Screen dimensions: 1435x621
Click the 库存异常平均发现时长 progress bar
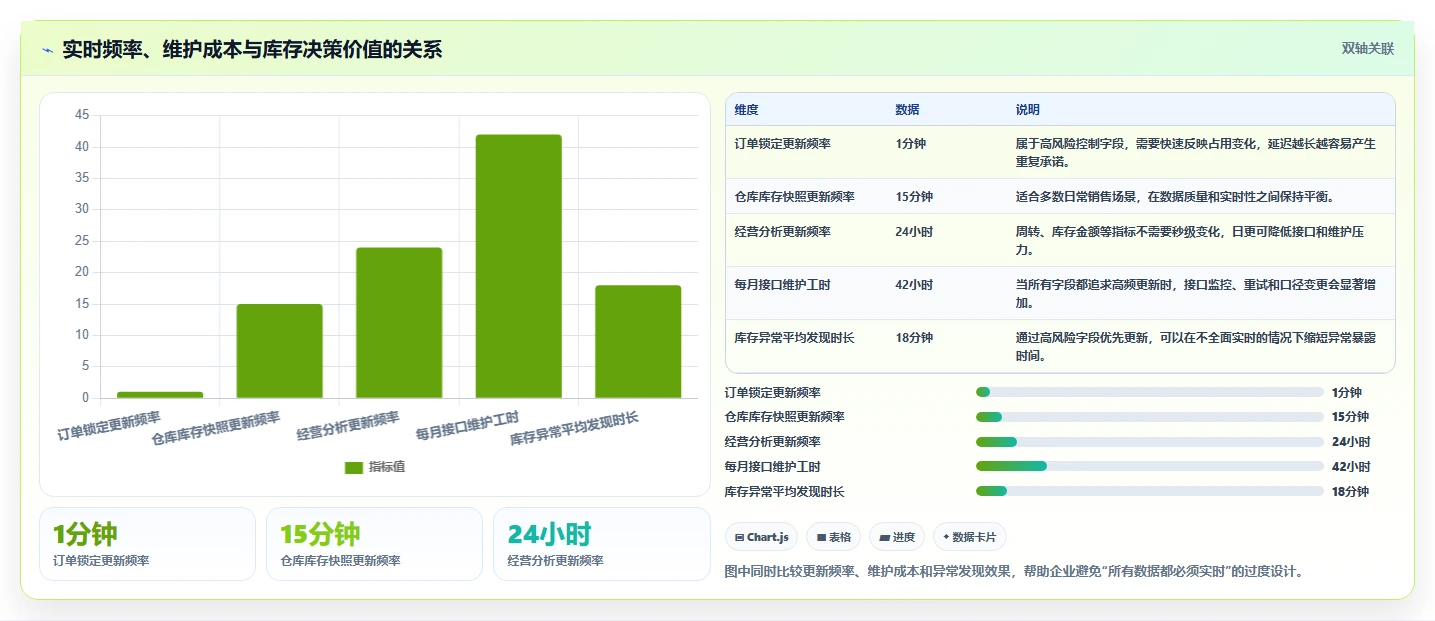click(1149, 491)
